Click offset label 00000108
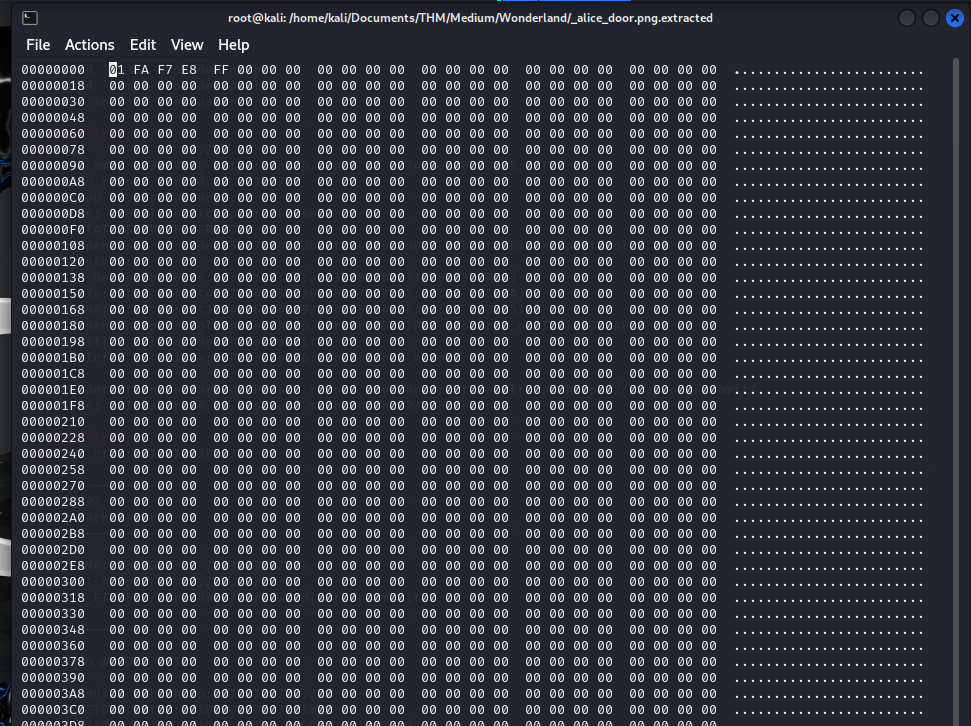The height and width of the screenshot is (726, 971). click(53, 246)
